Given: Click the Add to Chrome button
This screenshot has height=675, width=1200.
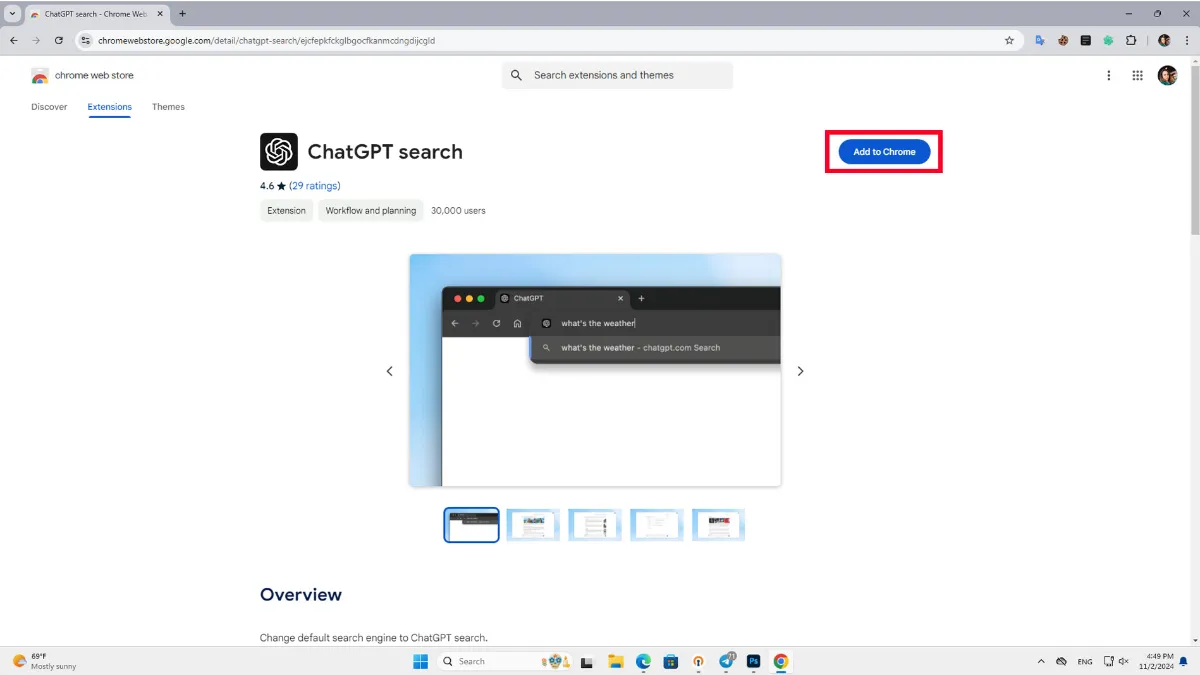Looking at the screenshot, I should tap(884, 152).
